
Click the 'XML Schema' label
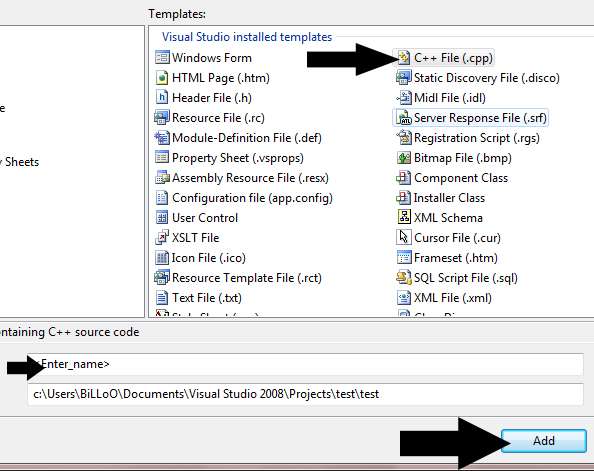pyautogui.click(x=448, y=218)
